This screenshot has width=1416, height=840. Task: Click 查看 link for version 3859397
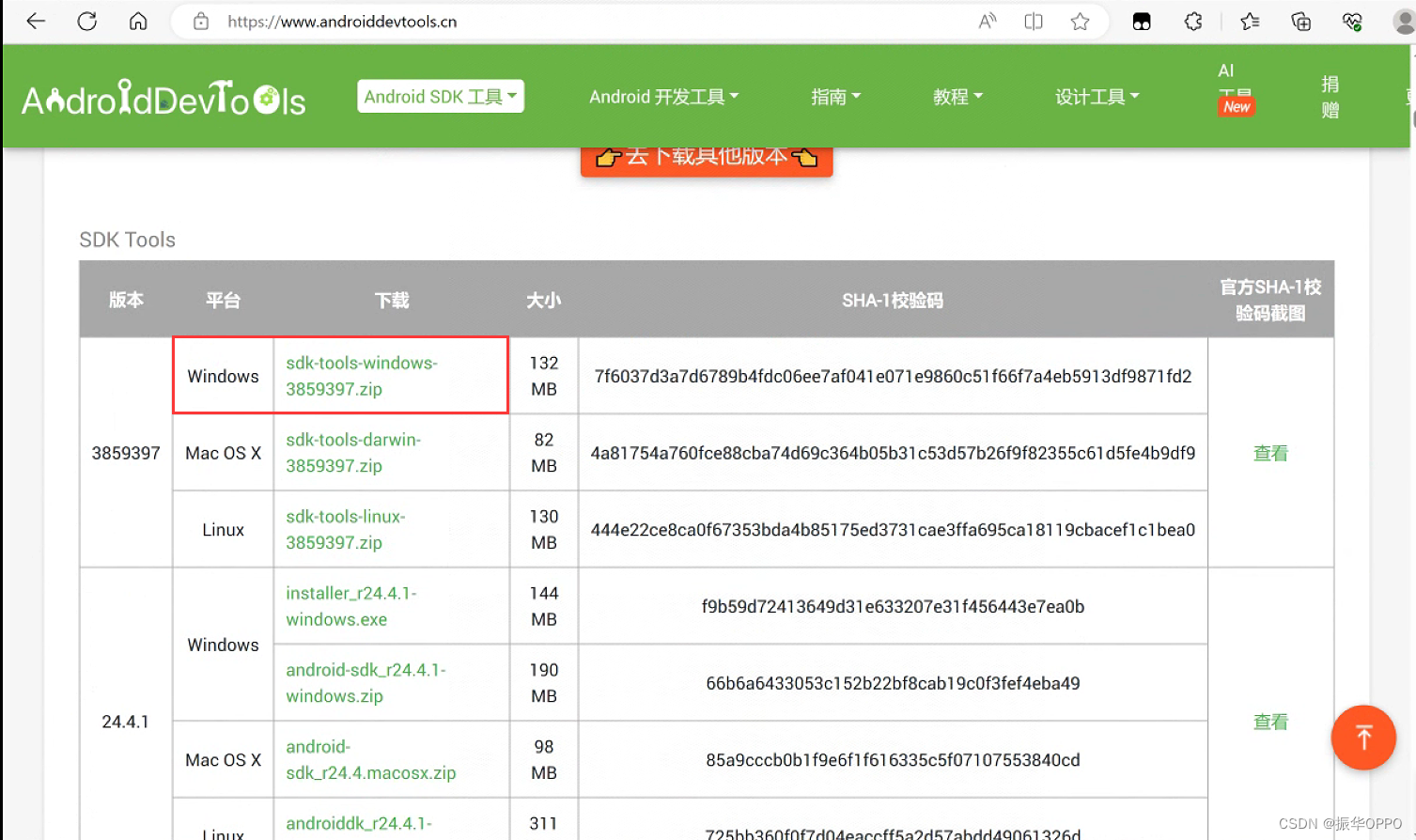(x=1270, y=453)
